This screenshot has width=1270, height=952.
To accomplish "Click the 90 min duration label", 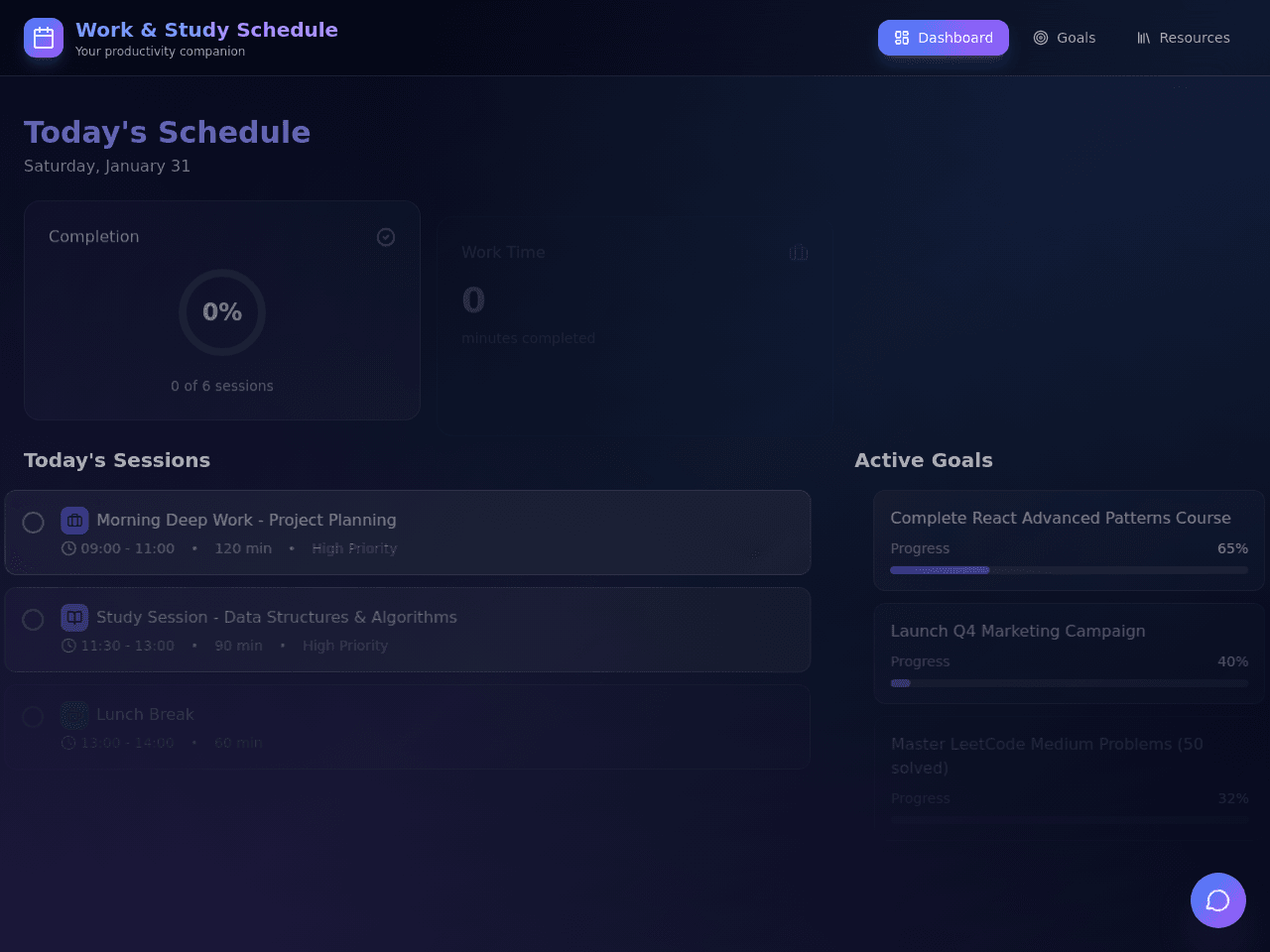I will pyautogui.click(x=238, y=646).
